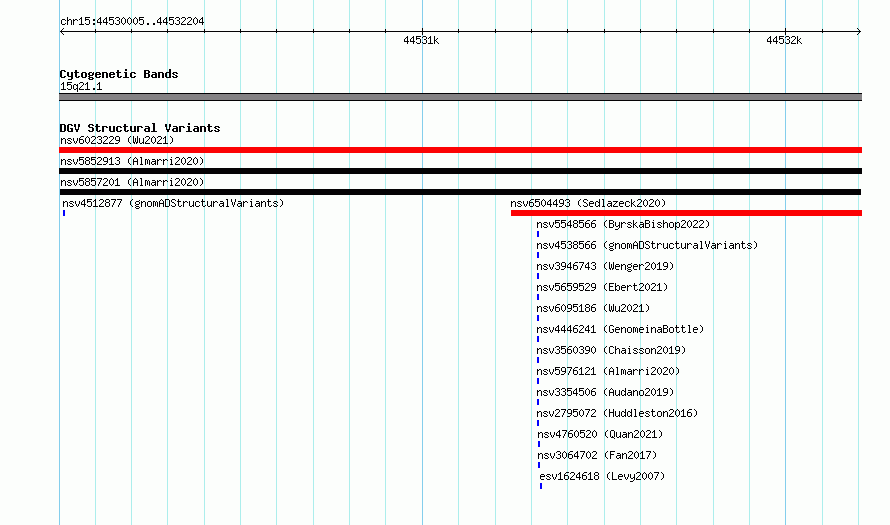Click the blue marker under nsv3560390

click(x=538, y=360)
